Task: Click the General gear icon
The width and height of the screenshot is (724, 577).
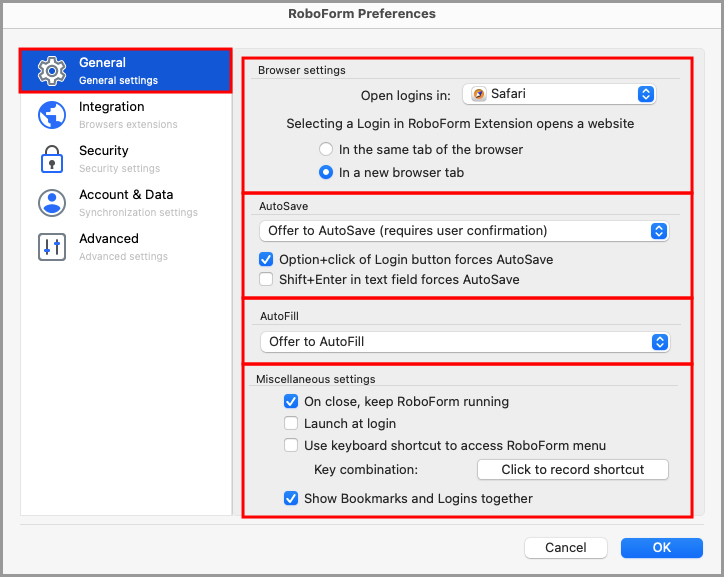Action: coord(52,71)
